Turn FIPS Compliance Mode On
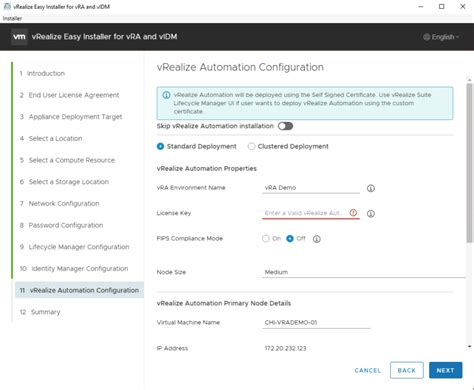The height and width of the screenshot is (390, 474). click(x=266, y=239)
